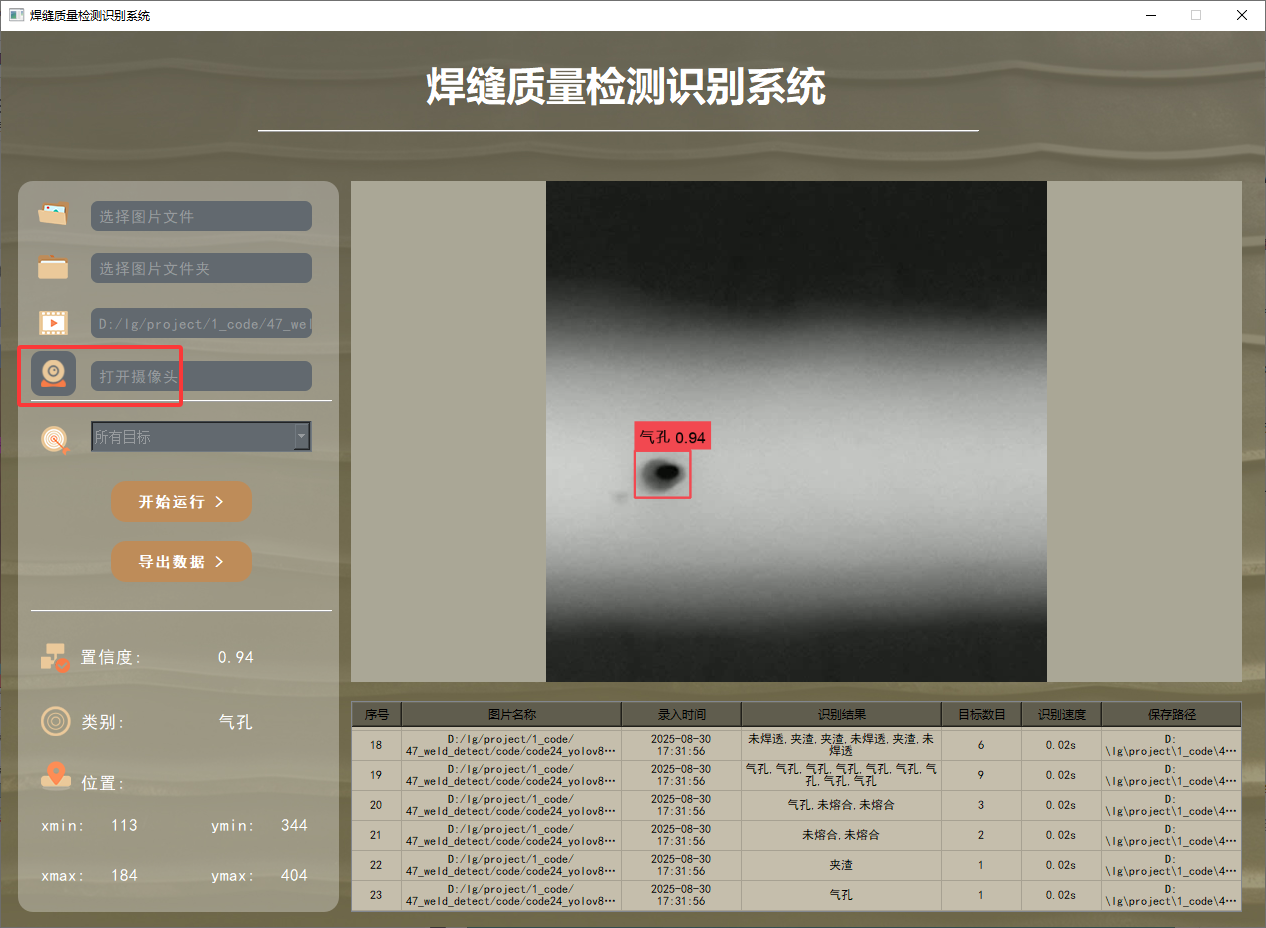This screenshot has width=1266, height=928.
Task: Click the webcam camera icon
Action: pyautogui.click(x=54, y=375)
